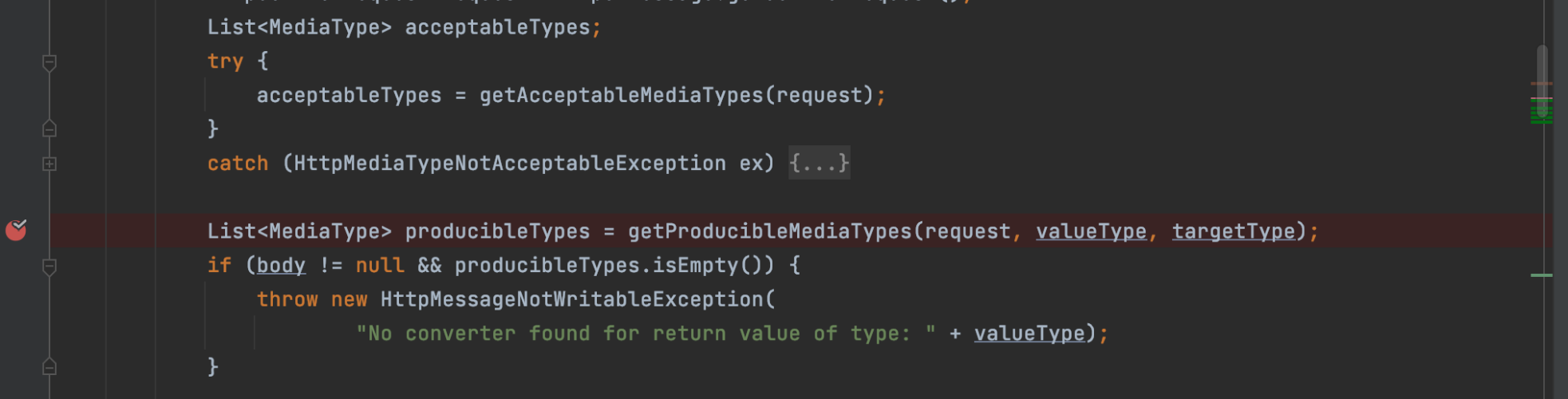
Task: Click the valueType argument in the getProducibleMediaTypes call
Action: click(x=1091, y=231)
